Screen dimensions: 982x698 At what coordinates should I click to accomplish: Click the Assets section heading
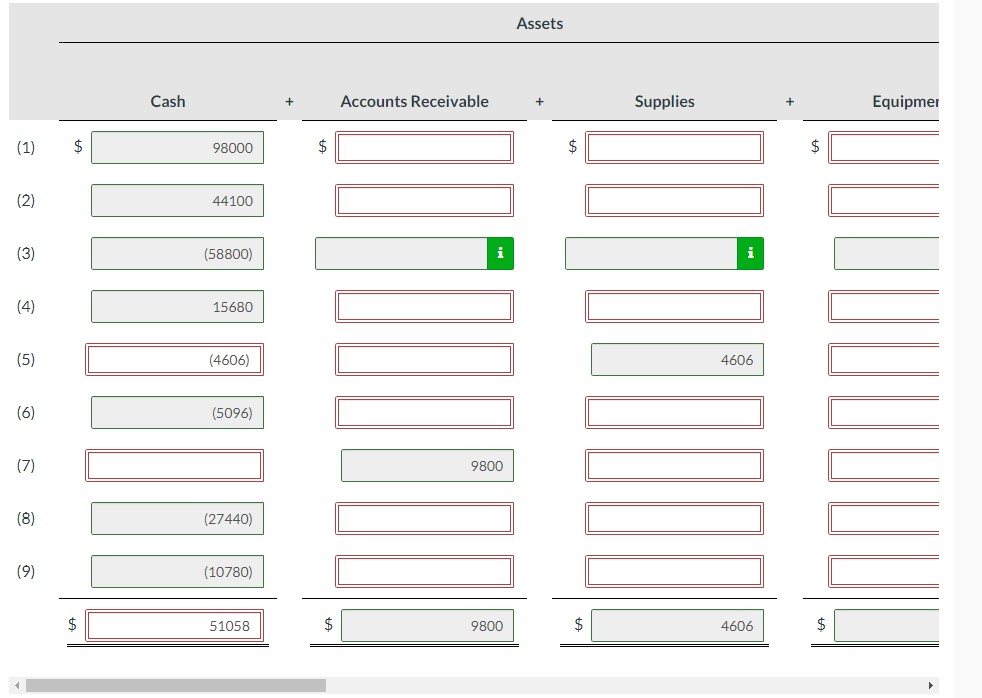click(539, 22)
